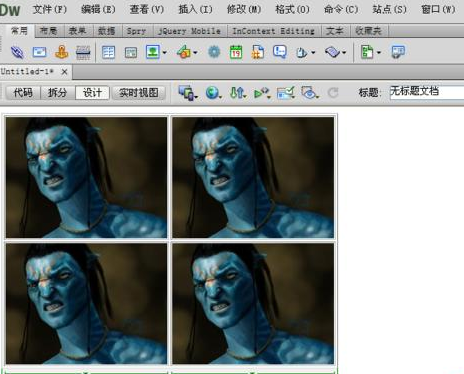Switch to the 文本 insert tab

[335, 31]
